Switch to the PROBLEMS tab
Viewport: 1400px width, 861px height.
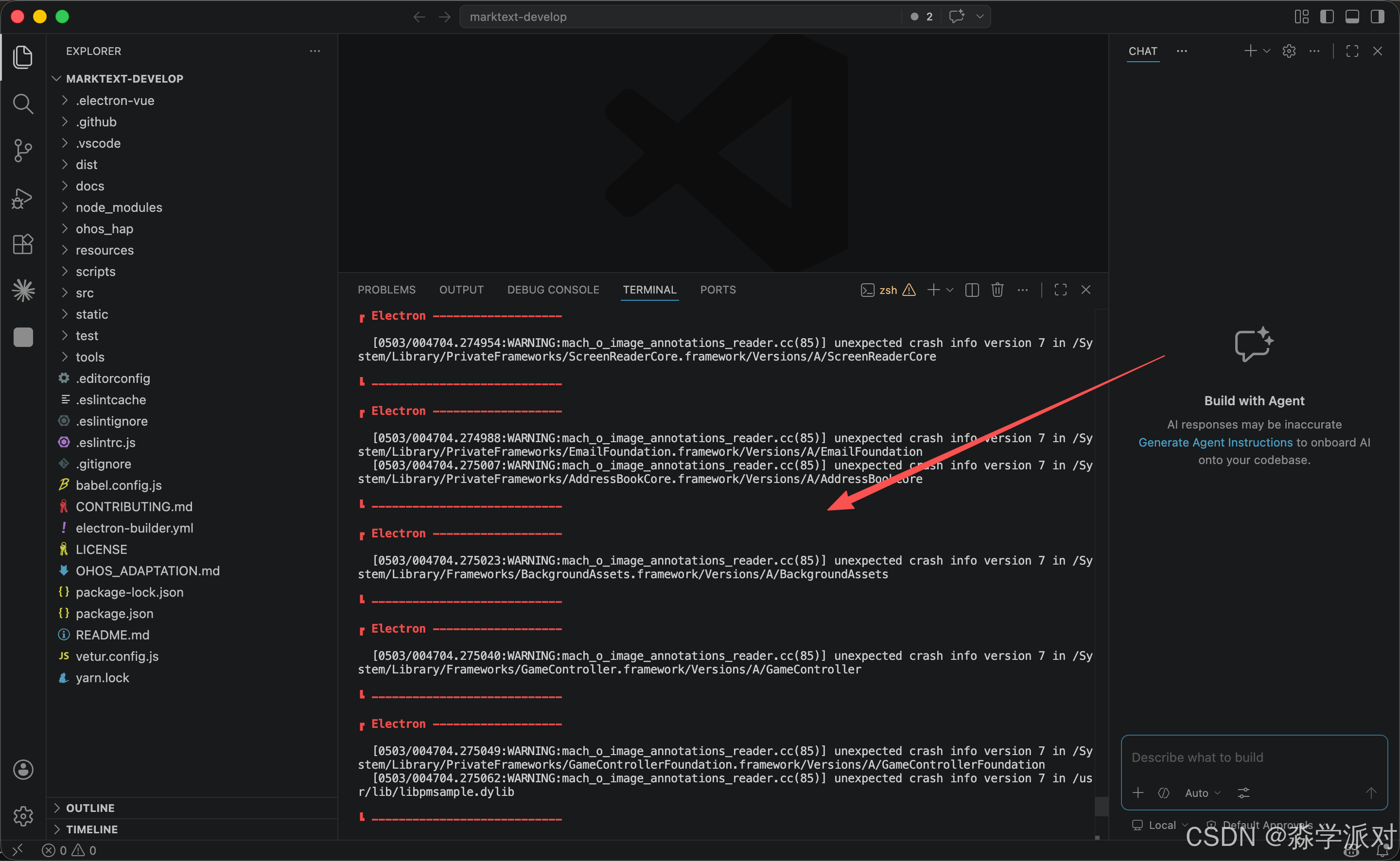pos(387,290)
